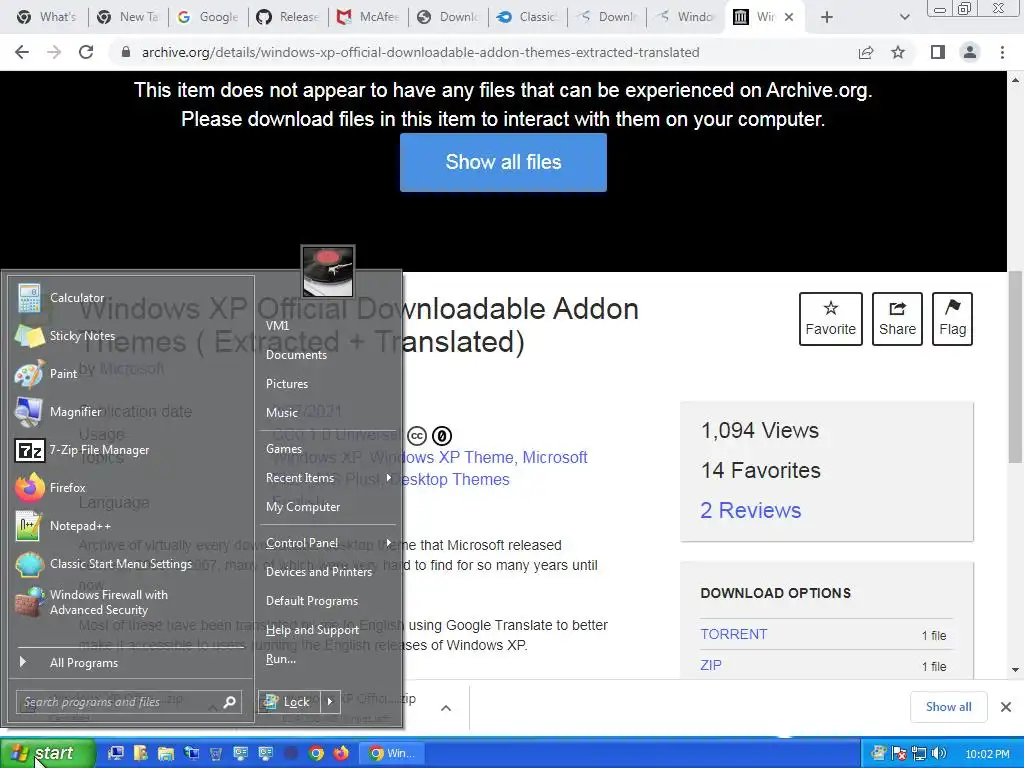This screenshot has width=1024, height=768.
Task: Open Documents from the start menu
Action: pos(328,355)
